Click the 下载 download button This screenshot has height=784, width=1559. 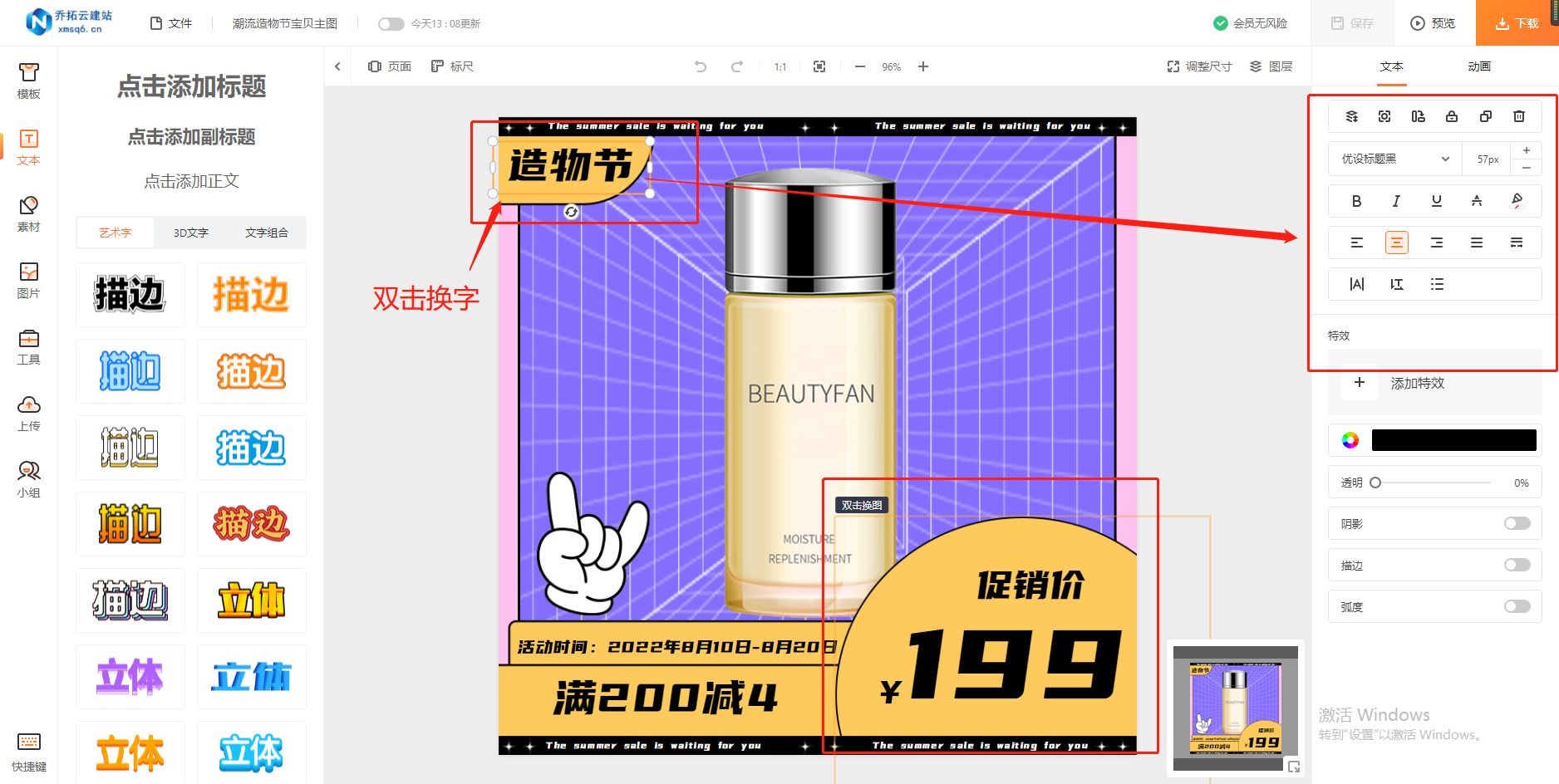pos(1520,22)
